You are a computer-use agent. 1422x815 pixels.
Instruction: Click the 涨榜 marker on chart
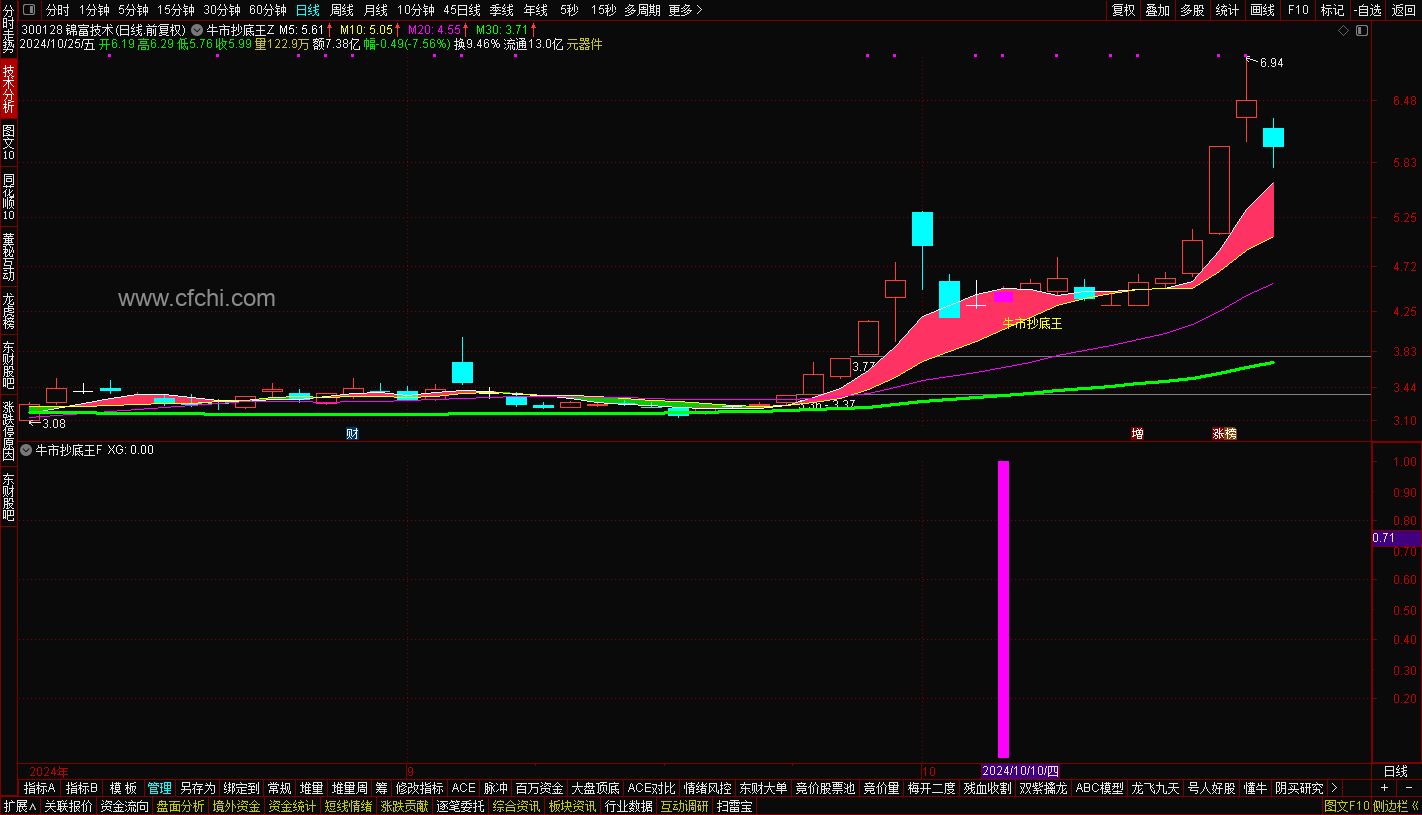click(1225, 434)
